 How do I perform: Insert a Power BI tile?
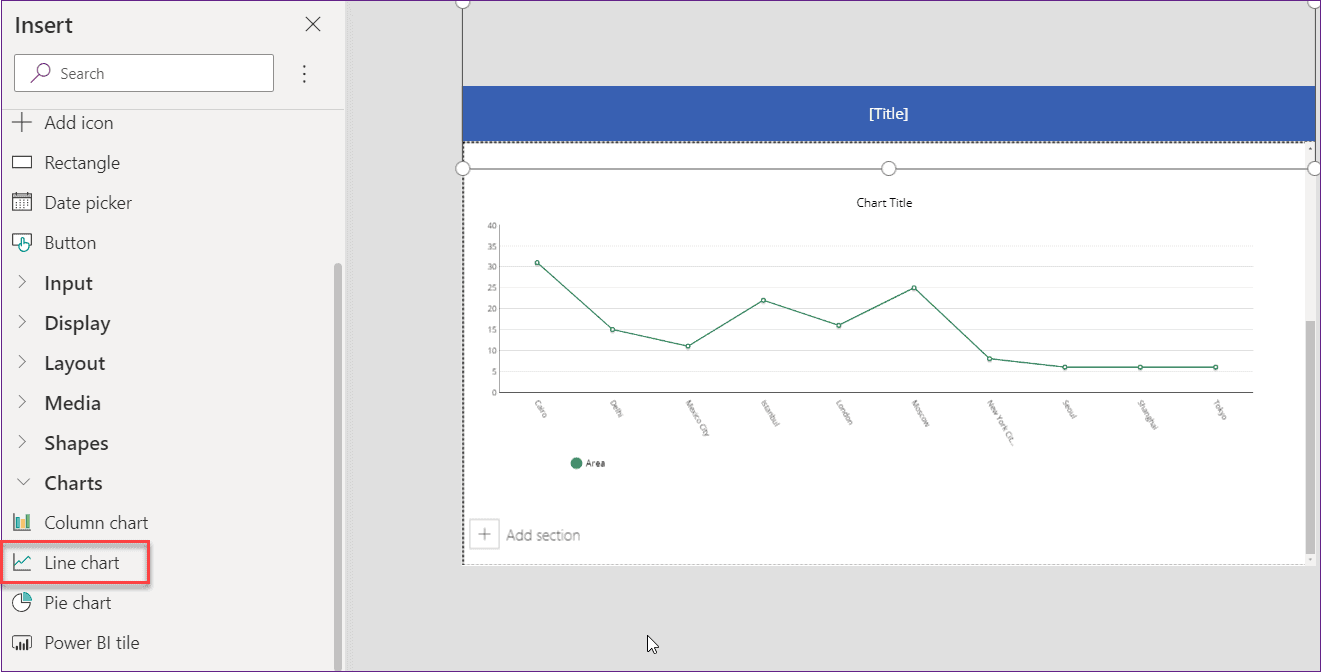tap(92, 643)
